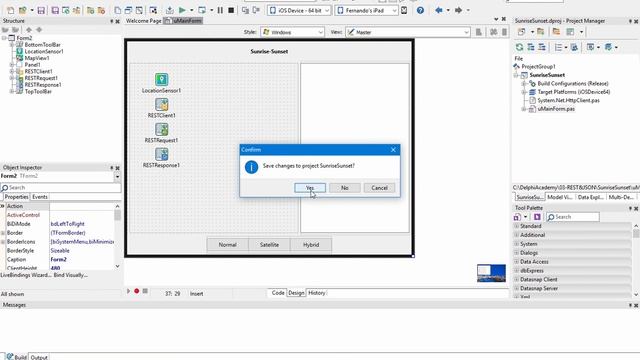640x360 pixels.
Task: Expand the Border property in Object Inspector
Action: click(x=3, y=233)
